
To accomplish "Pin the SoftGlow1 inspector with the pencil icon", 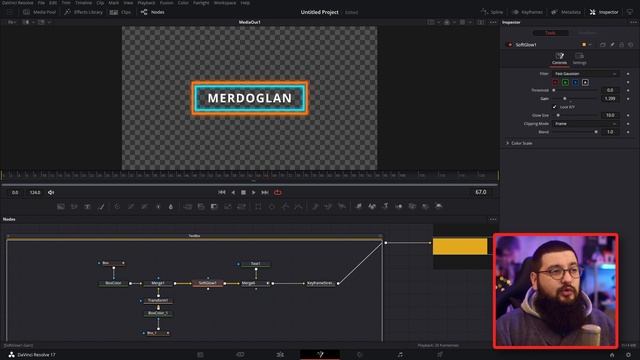I will (x=612, y=44).
